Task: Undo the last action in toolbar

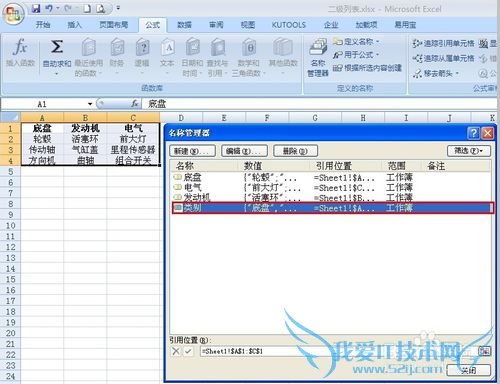Action: [x=48, y=8]
